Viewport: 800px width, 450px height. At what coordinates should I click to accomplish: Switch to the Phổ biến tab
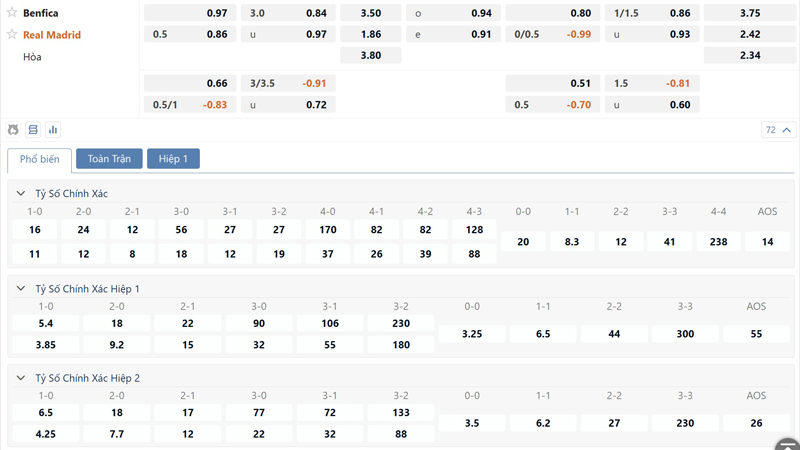[x=40, y=159]
